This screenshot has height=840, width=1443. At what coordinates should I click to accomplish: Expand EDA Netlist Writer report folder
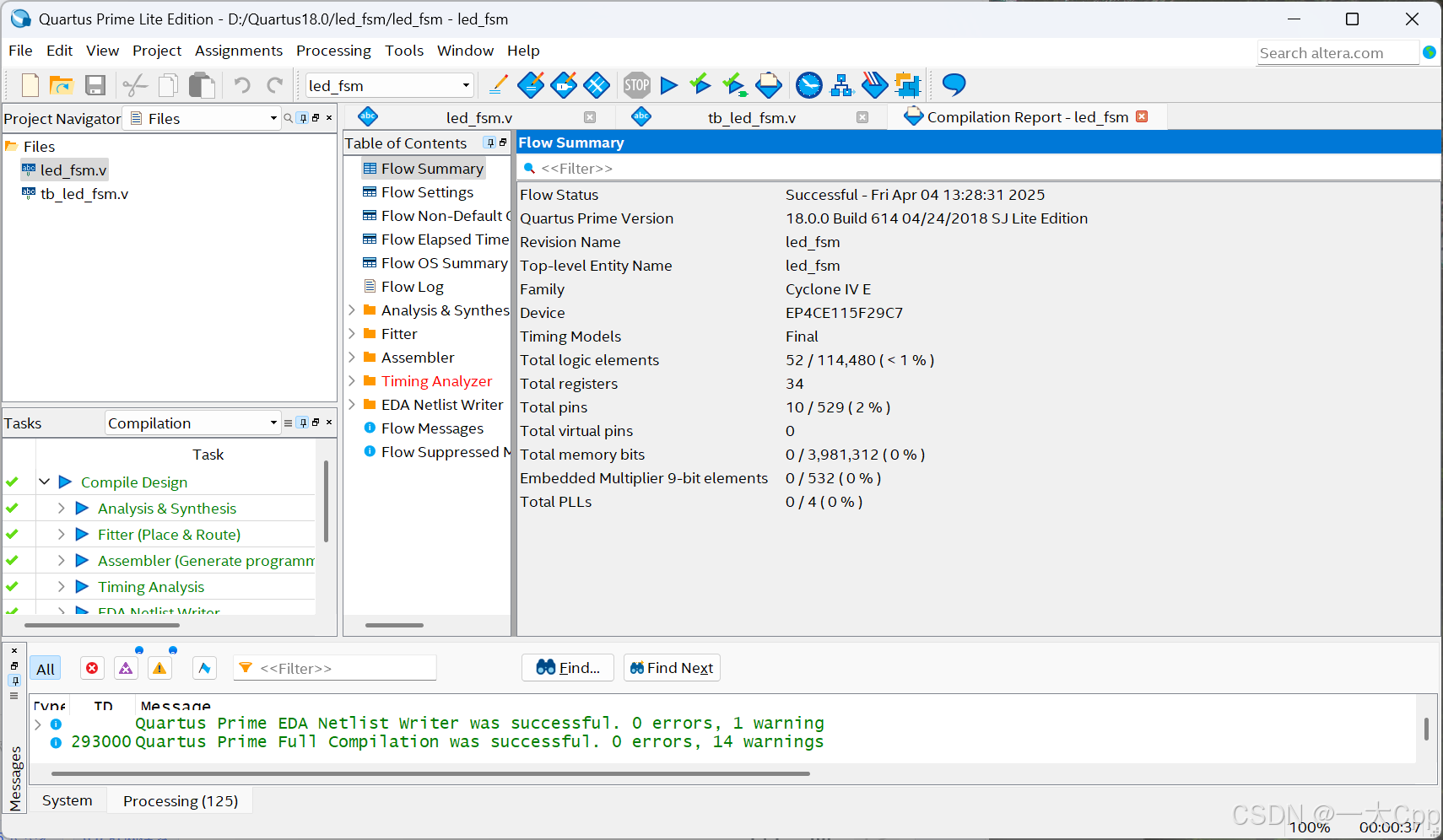[x=352, y=404]
